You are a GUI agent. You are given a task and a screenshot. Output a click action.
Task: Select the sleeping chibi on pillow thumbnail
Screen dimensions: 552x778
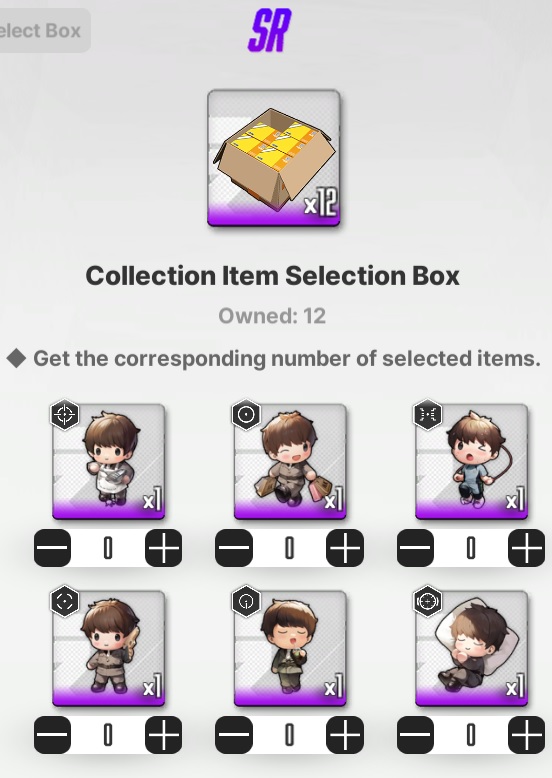pyautogui.click(x=472, y=648)
